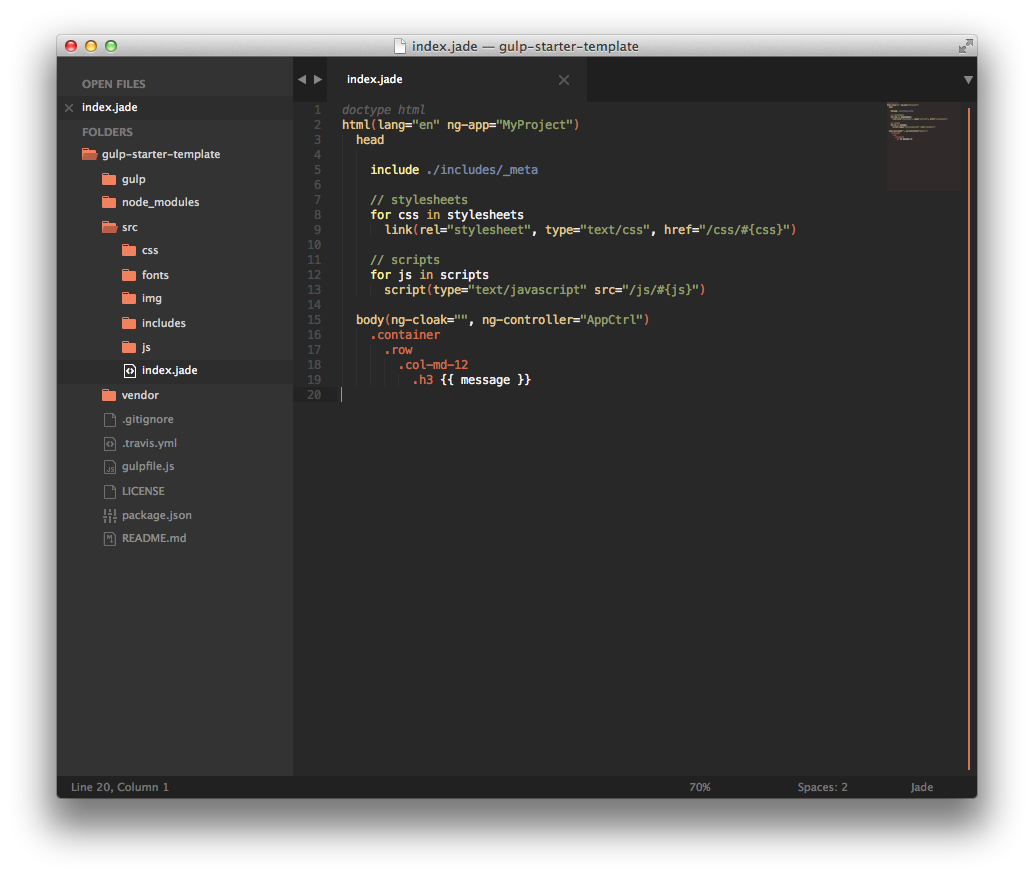Open the Jade syntax selector in status bar
The height and width of the screenshot is (877, 1034).
921,787
